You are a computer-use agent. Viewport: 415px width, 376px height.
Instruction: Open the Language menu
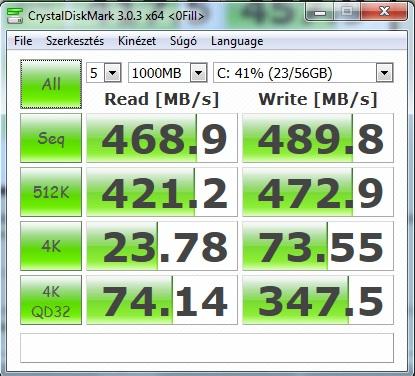(x=237, y=41)
